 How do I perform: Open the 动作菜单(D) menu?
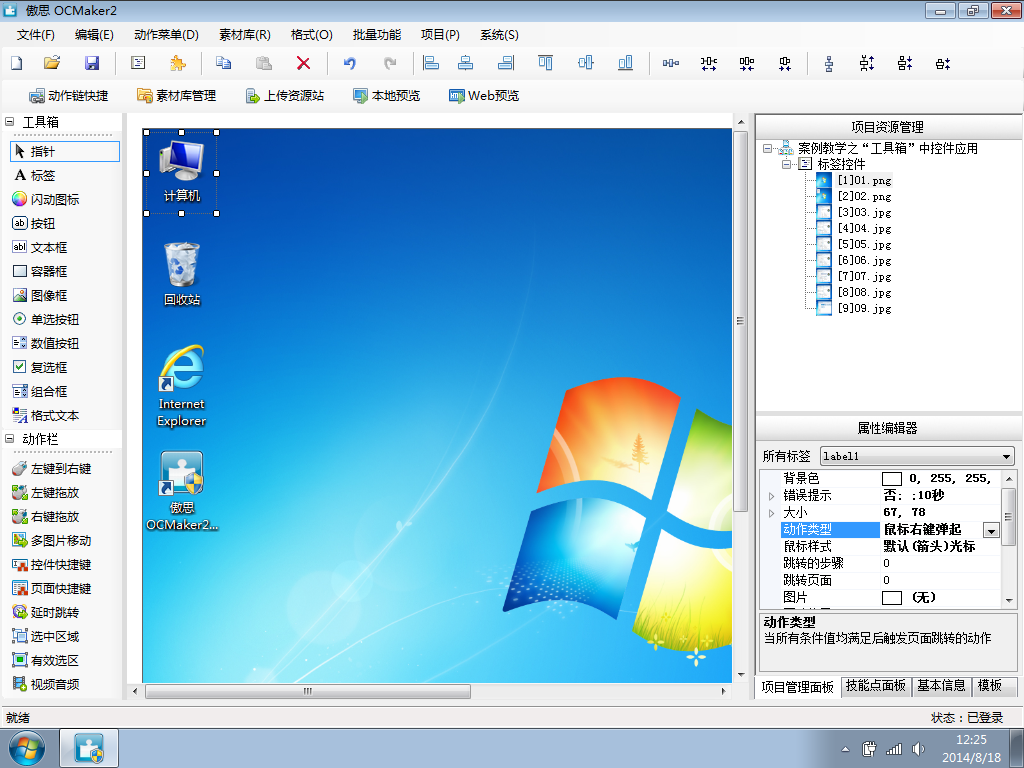(166, 35)
